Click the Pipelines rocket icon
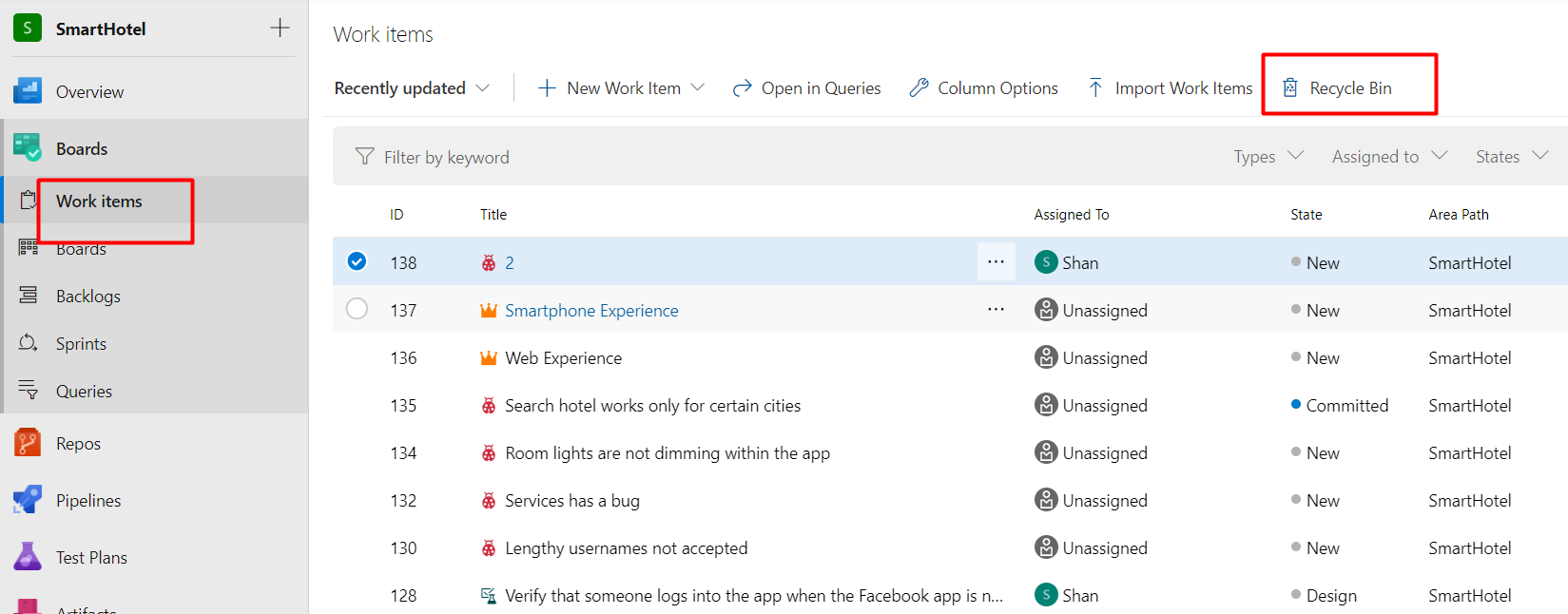The image size is (1568, 614). click(x=28, y=499)
